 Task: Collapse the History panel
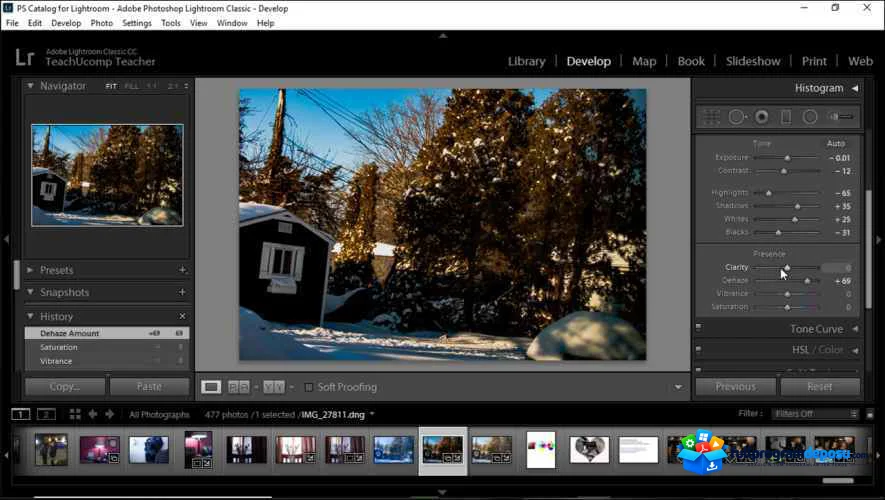tap(30, 316)
